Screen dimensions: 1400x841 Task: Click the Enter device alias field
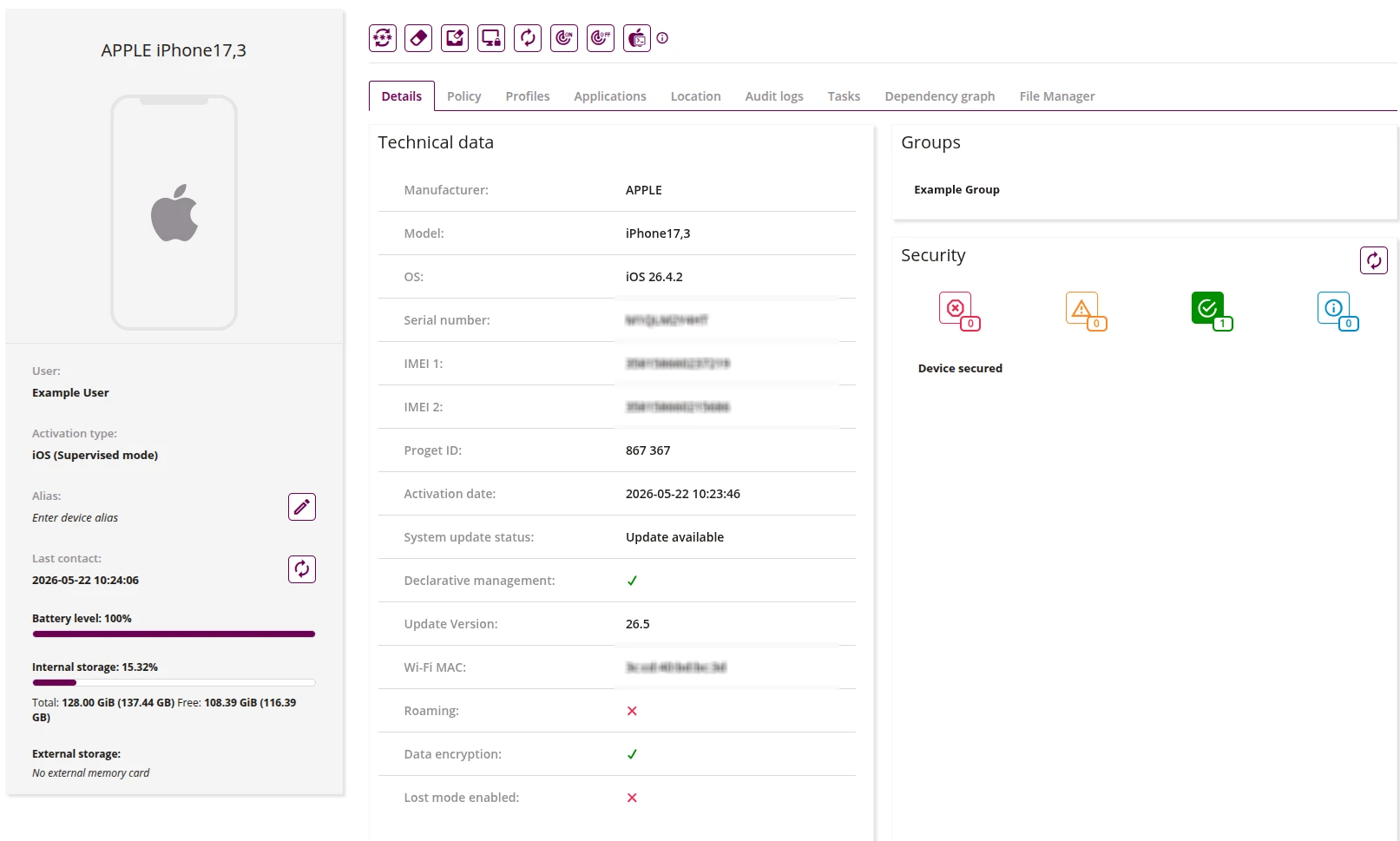click(76, 517)
